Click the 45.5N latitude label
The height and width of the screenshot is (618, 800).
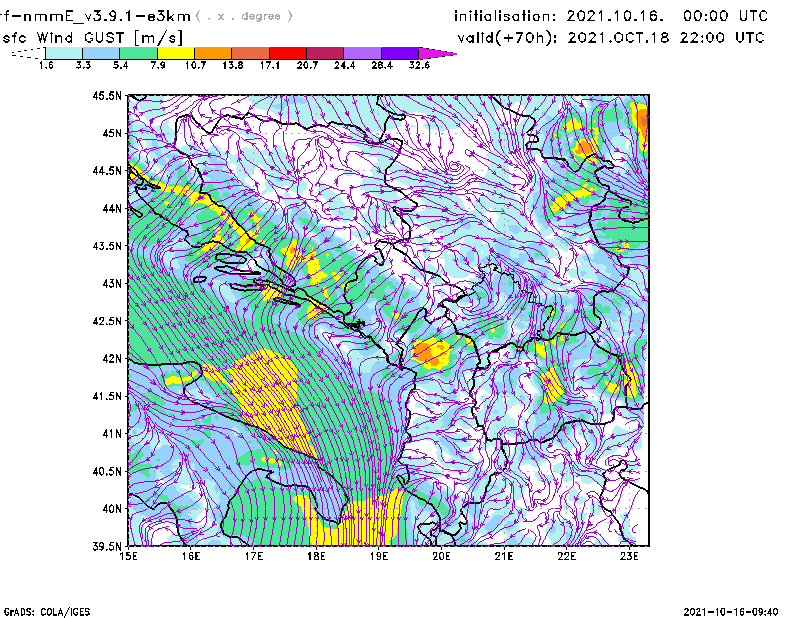(108, 95)
